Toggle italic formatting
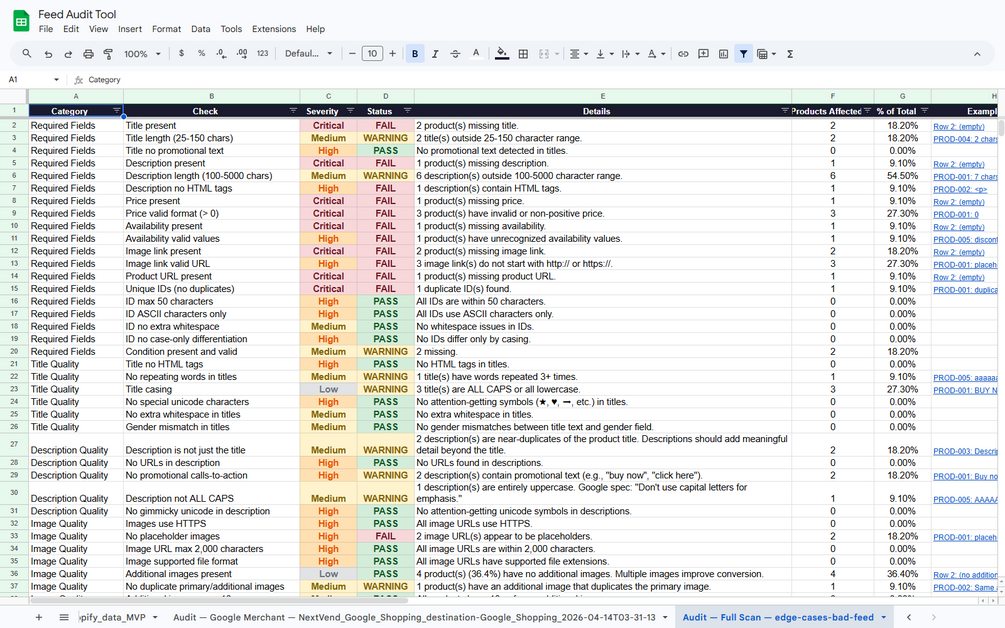 (x=435, y=54)
